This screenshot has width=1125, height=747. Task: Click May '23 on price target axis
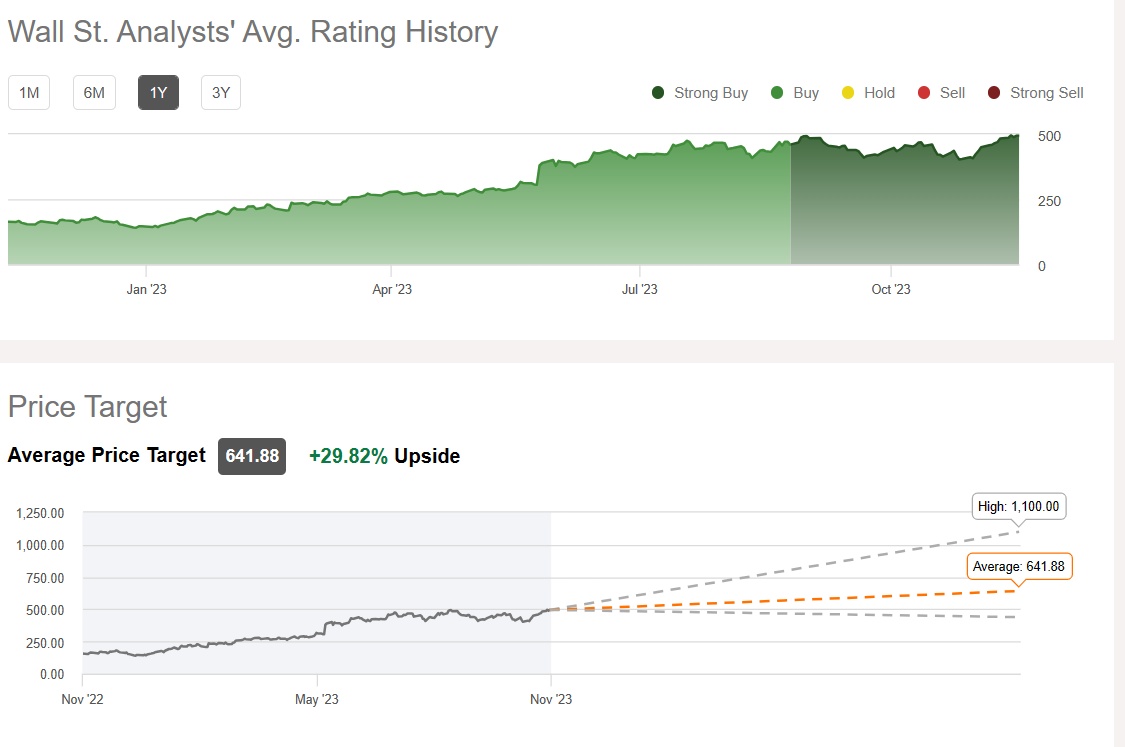[x=318, y=699]
